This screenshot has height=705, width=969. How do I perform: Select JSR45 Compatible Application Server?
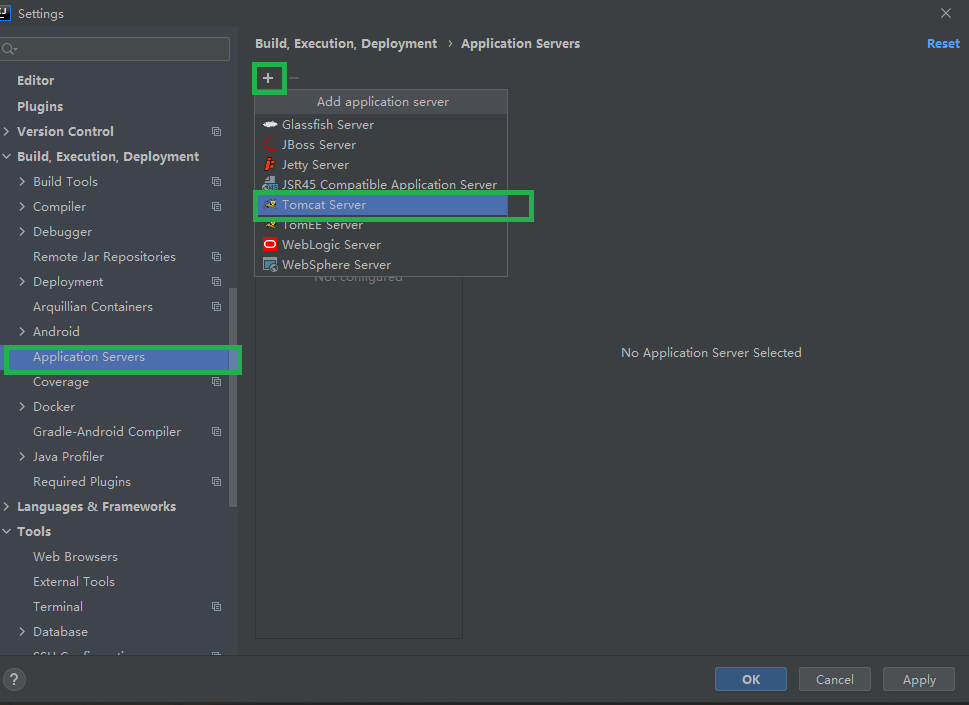pyautogui.click(x=381, y=184)
